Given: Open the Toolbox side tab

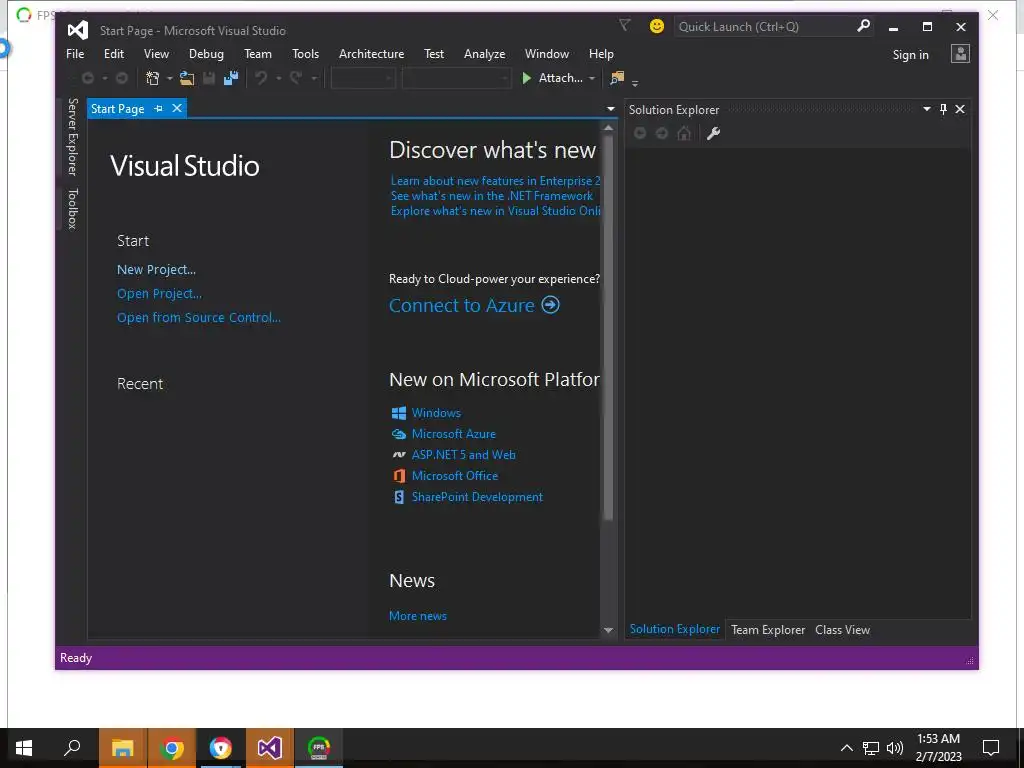Looking at the screenshot, I should pyautogui.click(x=73, y=209).
